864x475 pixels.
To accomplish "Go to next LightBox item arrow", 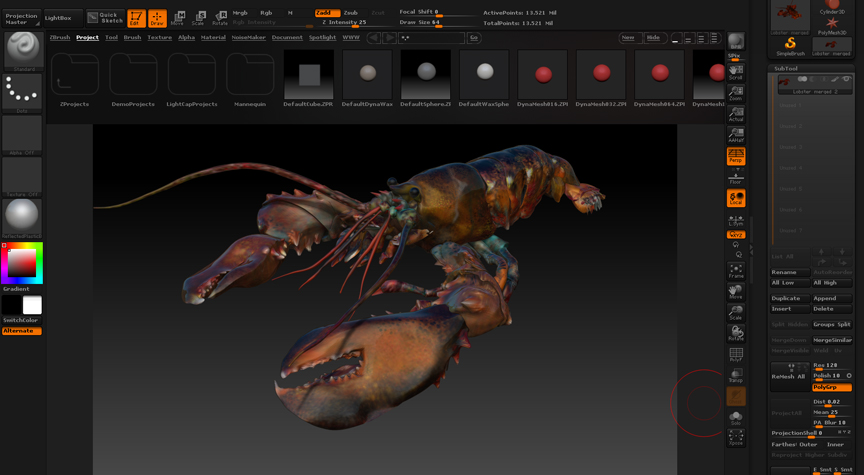I will pyautogui.click(x=390, y=37).
